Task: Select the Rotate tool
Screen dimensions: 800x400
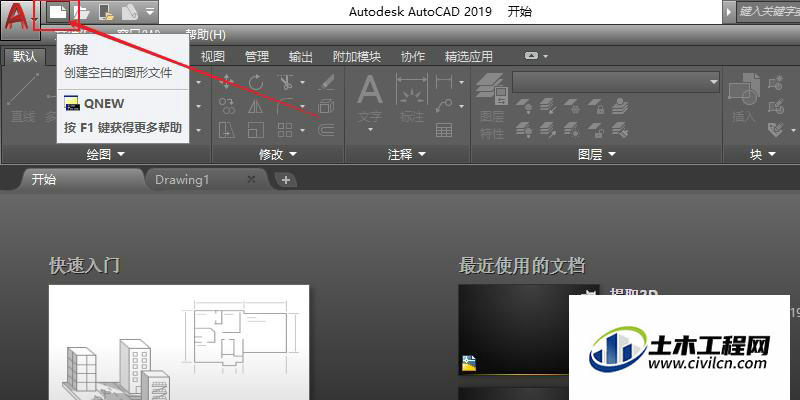Action: [x=256, y=82]
